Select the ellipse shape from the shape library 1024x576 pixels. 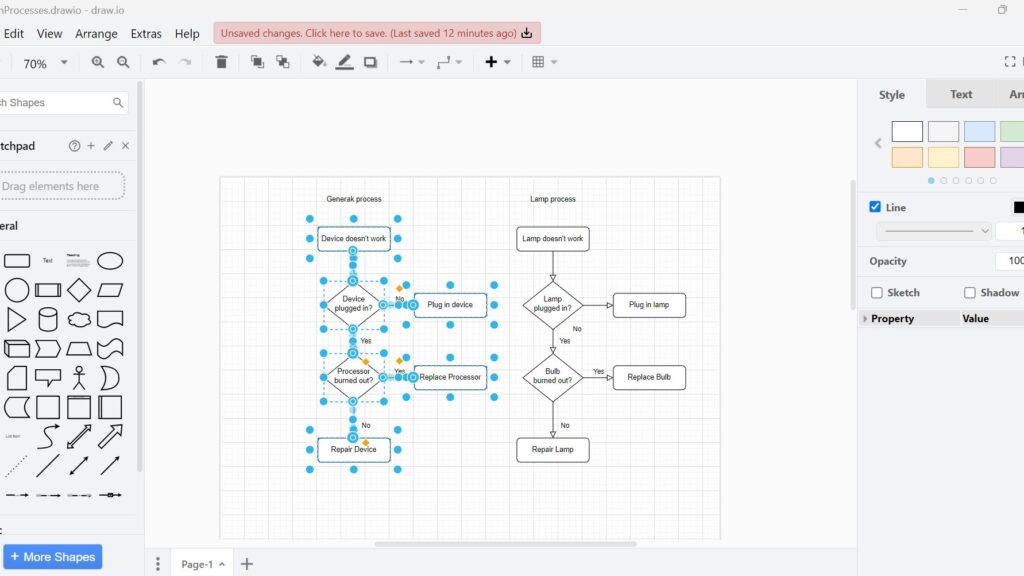(x=110, y=260)
